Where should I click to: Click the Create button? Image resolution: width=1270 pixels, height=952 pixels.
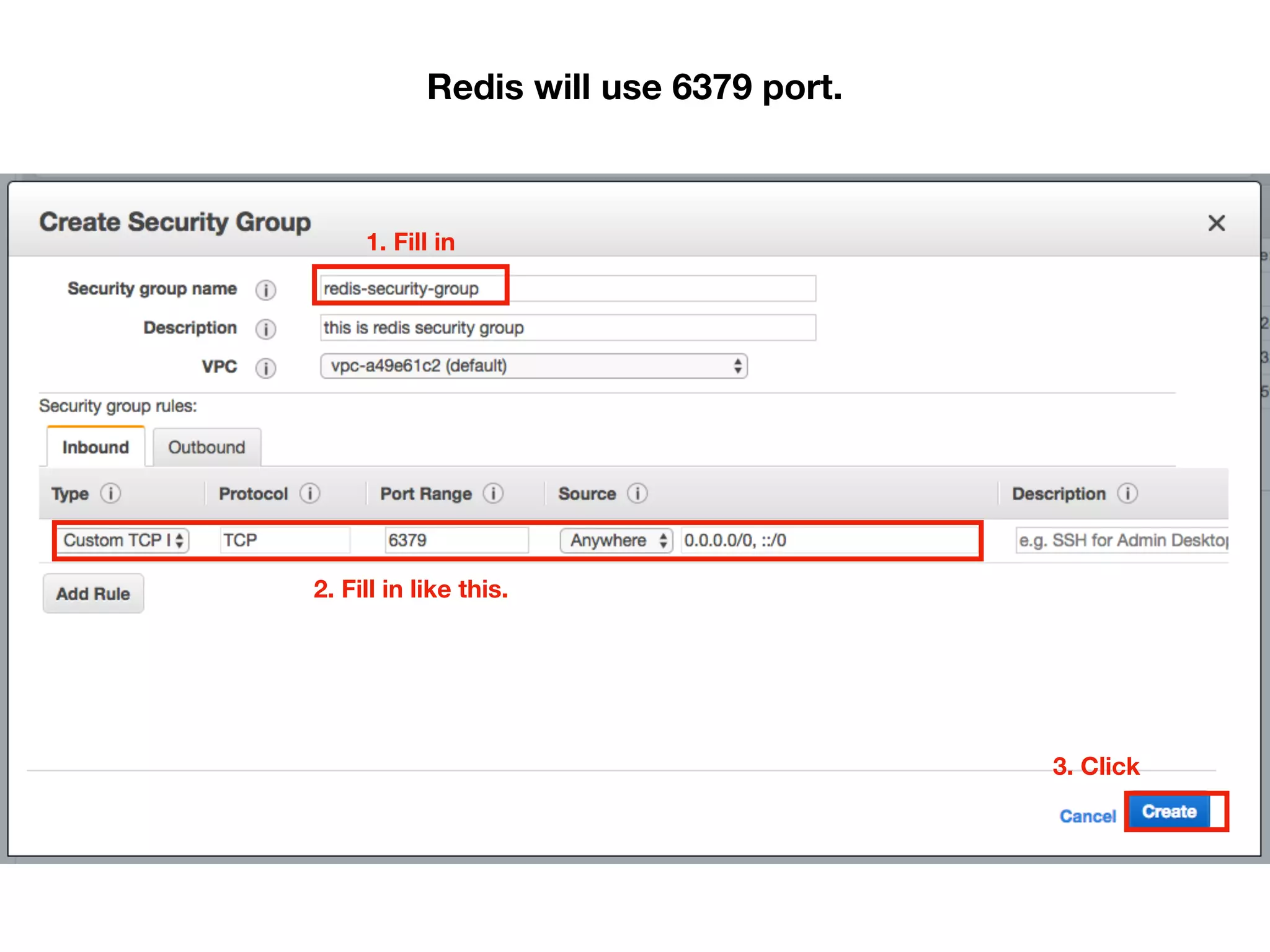[x=1170, y=811]
